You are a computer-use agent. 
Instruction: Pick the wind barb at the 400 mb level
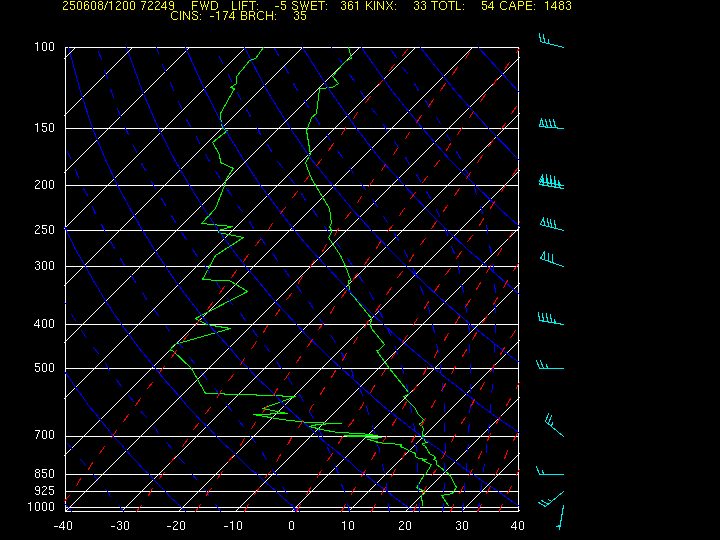click(551, 319)
